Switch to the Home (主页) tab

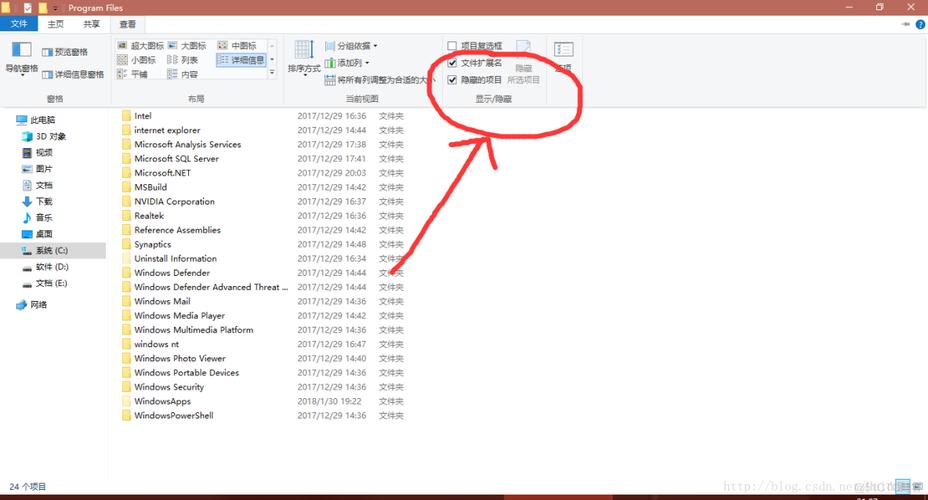tap(56, 24)
